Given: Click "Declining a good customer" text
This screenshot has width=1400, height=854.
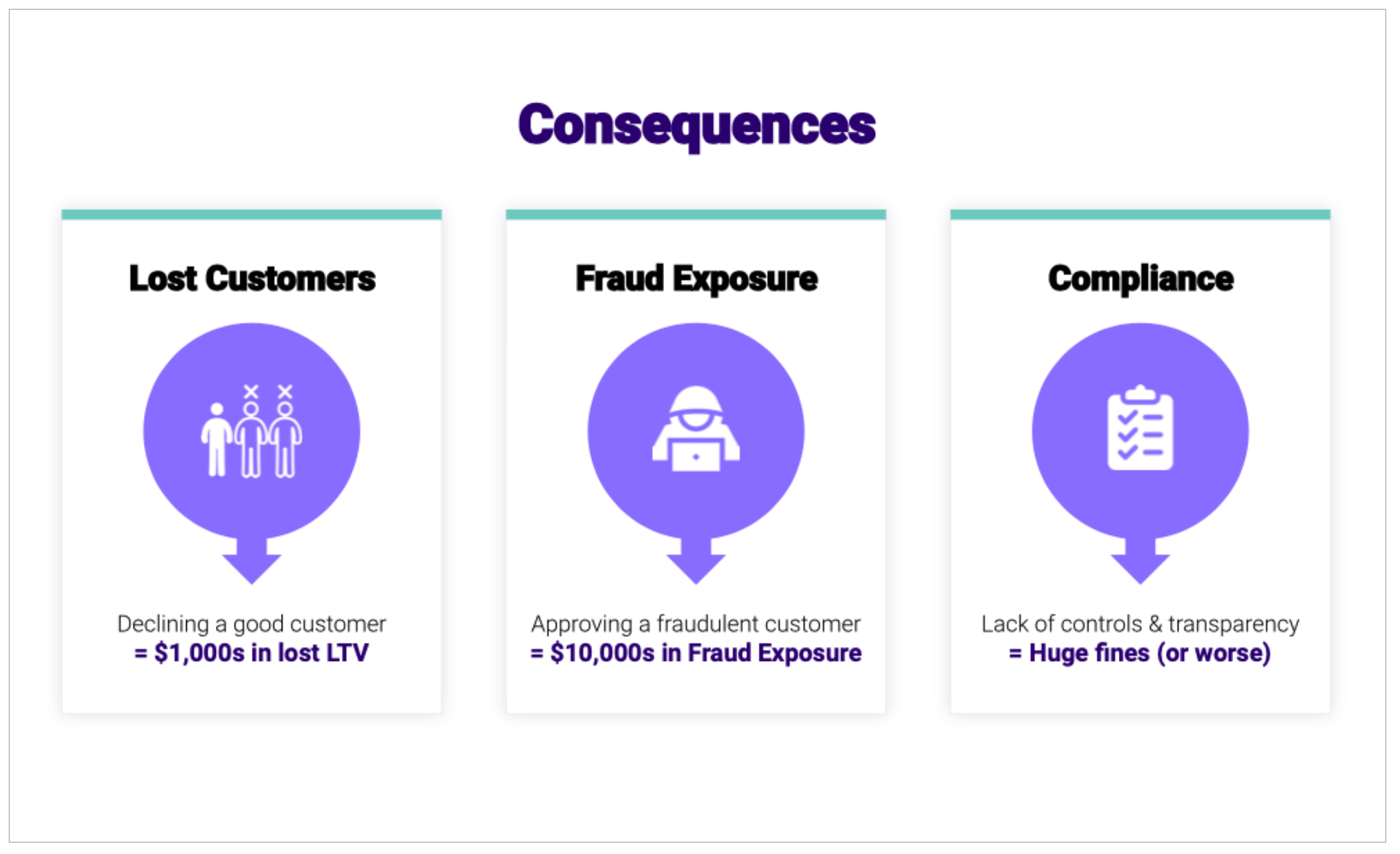Looking at the screenshot, I should (251, 624).
